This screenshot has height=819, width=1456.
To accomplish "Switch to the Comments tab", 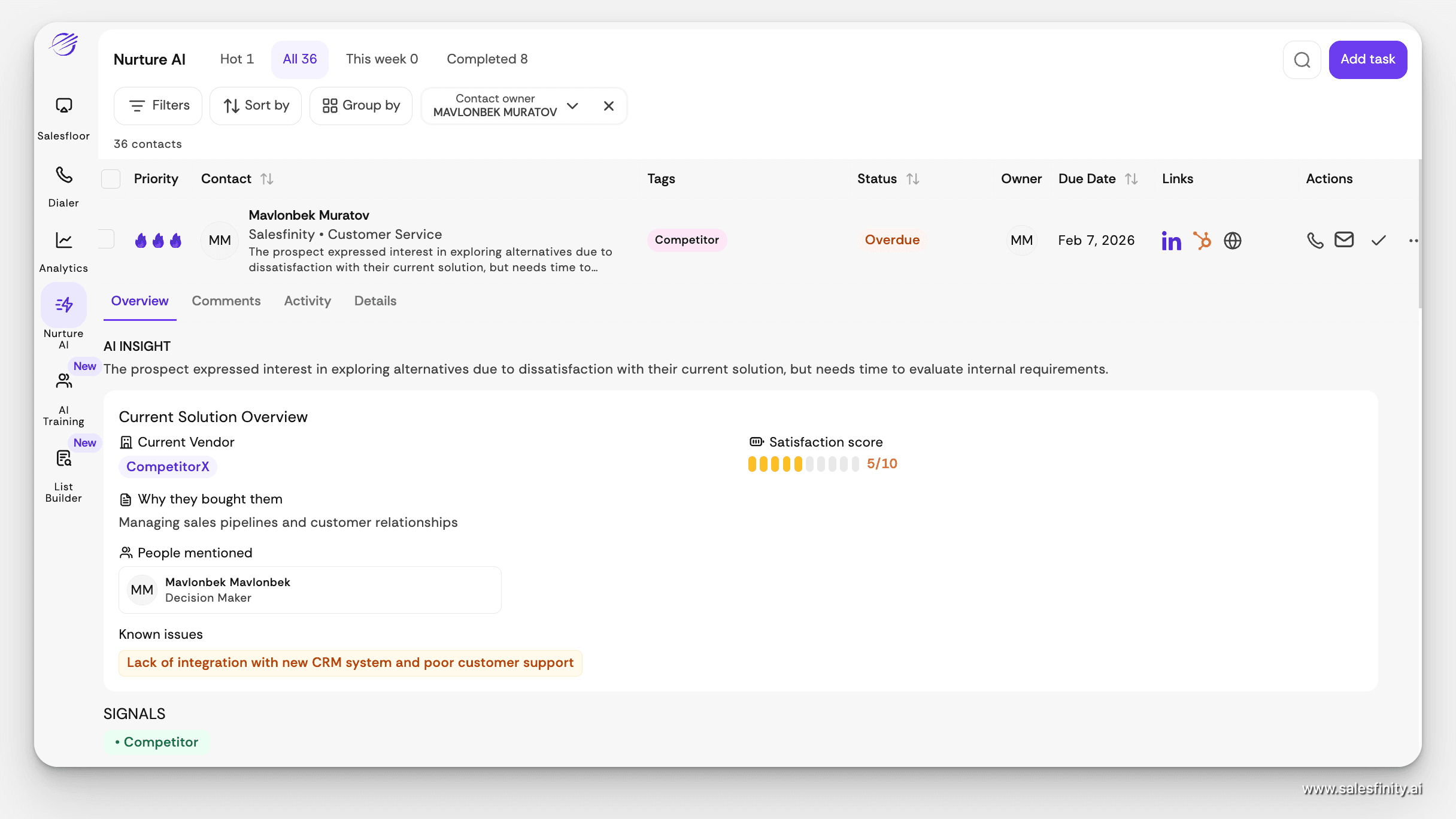I will (226, 301).
